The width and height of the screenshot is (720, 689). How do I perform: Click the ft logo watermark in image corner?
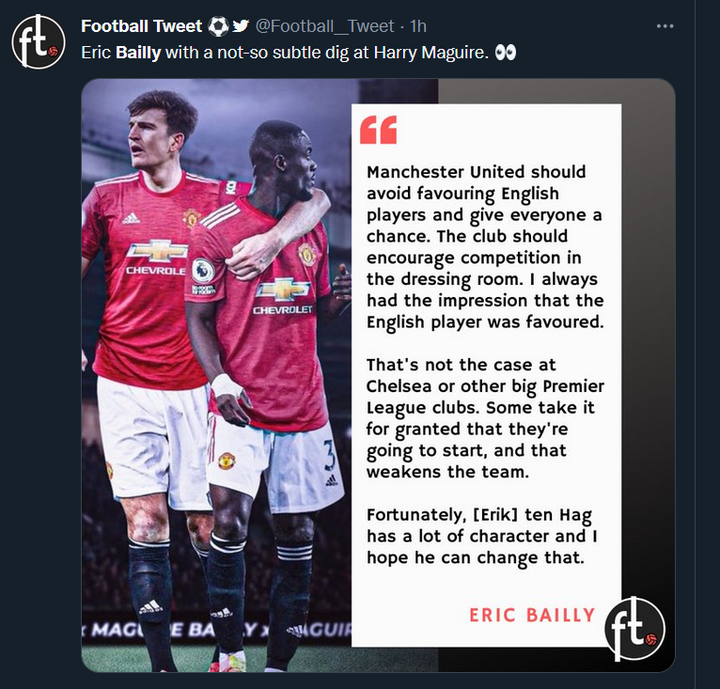click(635, 629)
